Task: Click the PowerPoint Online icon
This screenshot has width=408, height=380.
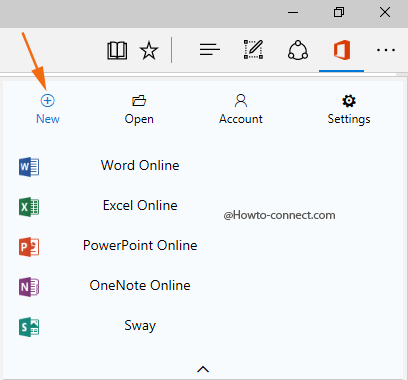Action: pyautogui.click(x=29, y=247)
